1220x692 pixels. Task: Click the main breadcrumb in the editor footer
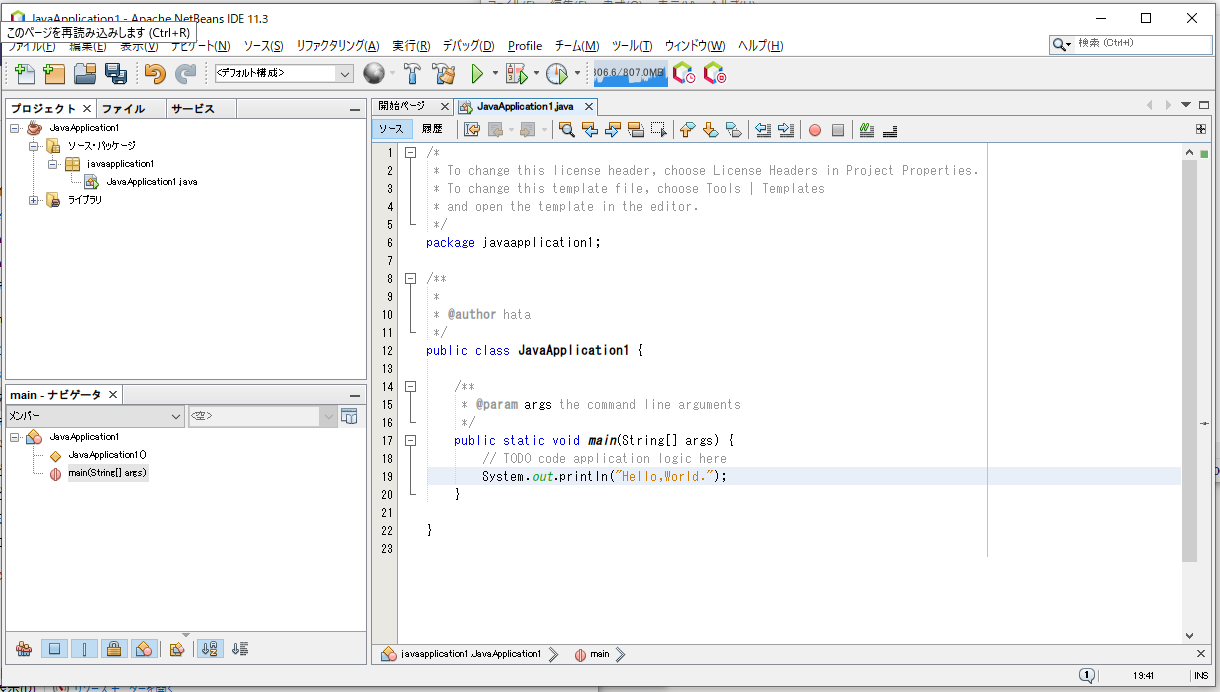point(600,654)
